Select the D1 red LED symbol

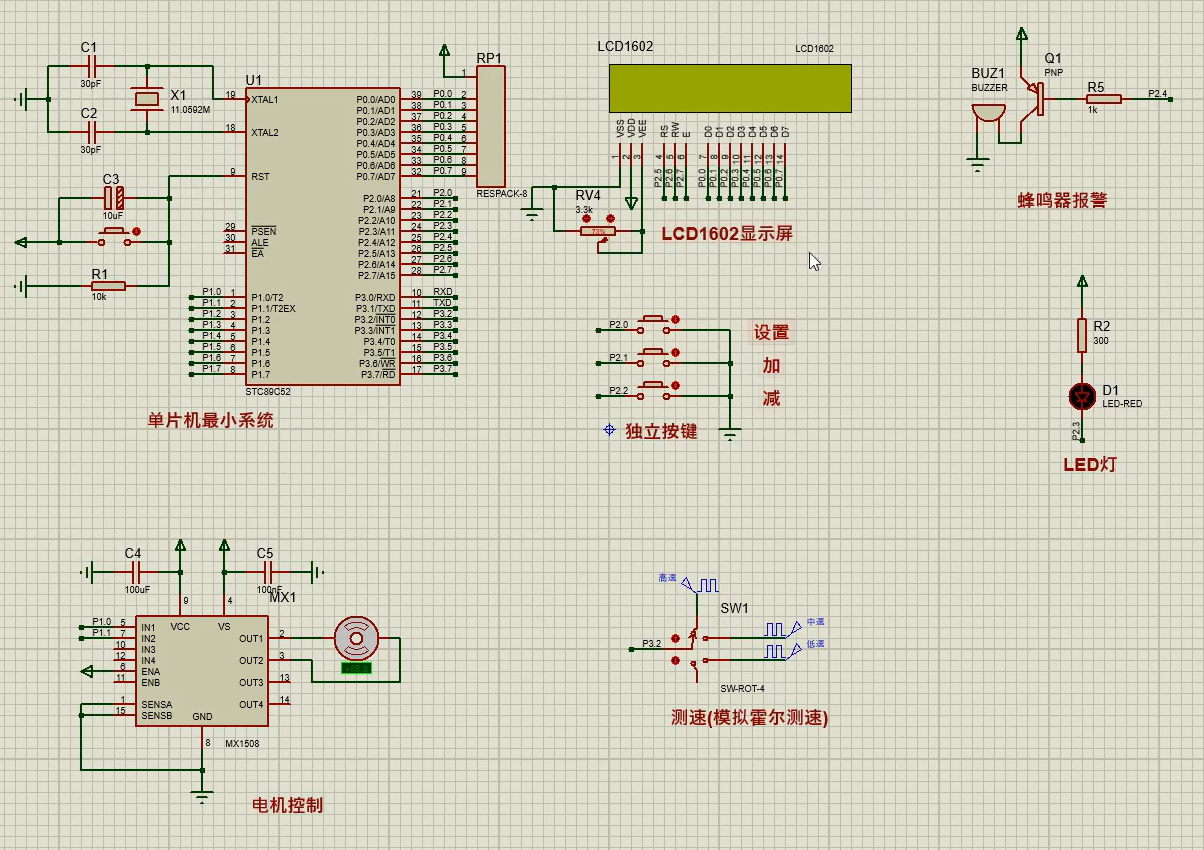[1081, 396]
